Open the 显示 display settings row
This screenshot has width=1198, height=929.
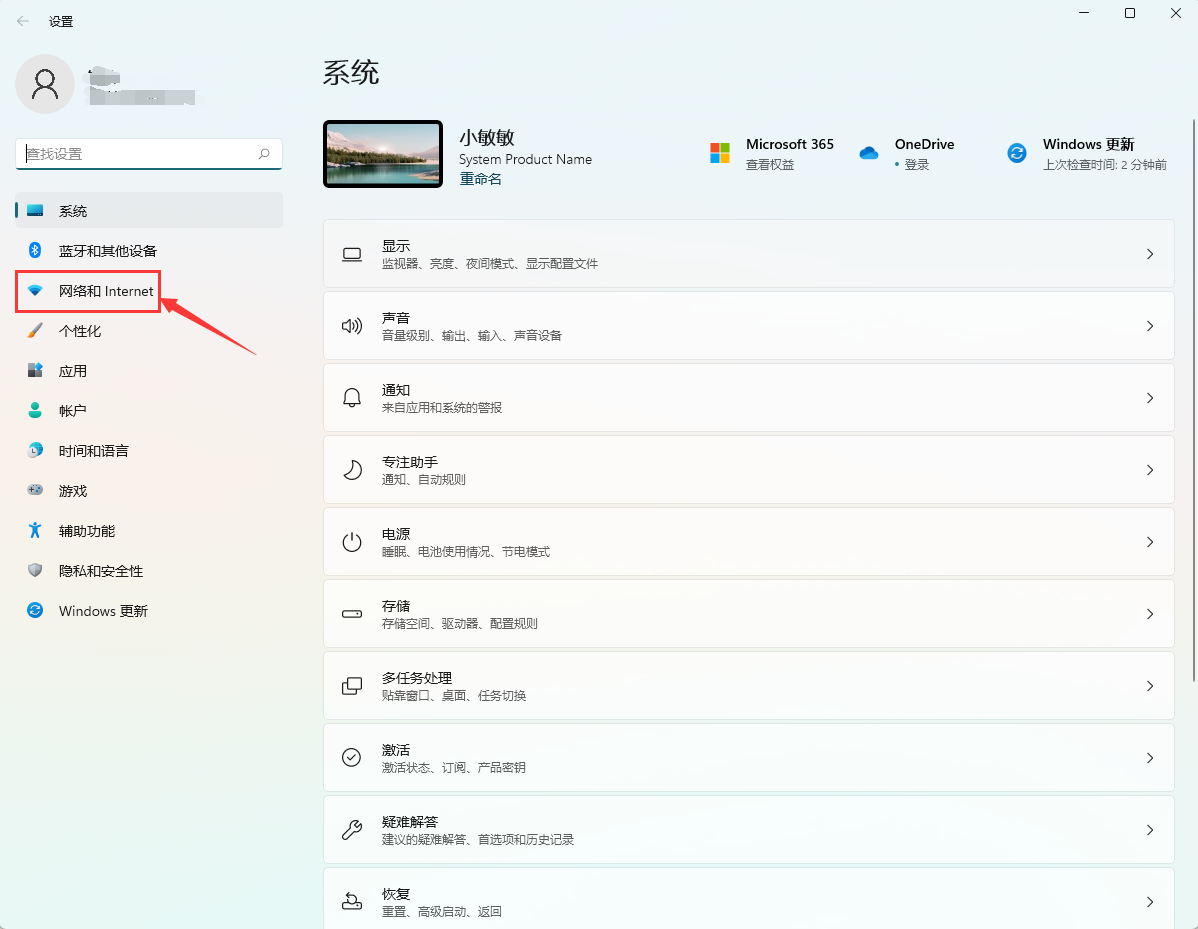coord(748,253)
